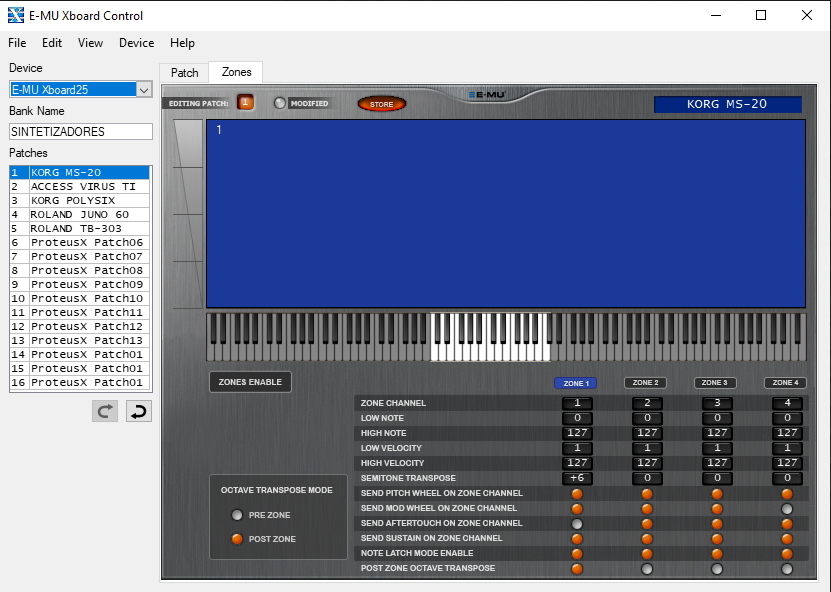Screen dimensions: 831x592
Task: Toggle Zone 3 note latch mode LED
Action: [717, 554]
